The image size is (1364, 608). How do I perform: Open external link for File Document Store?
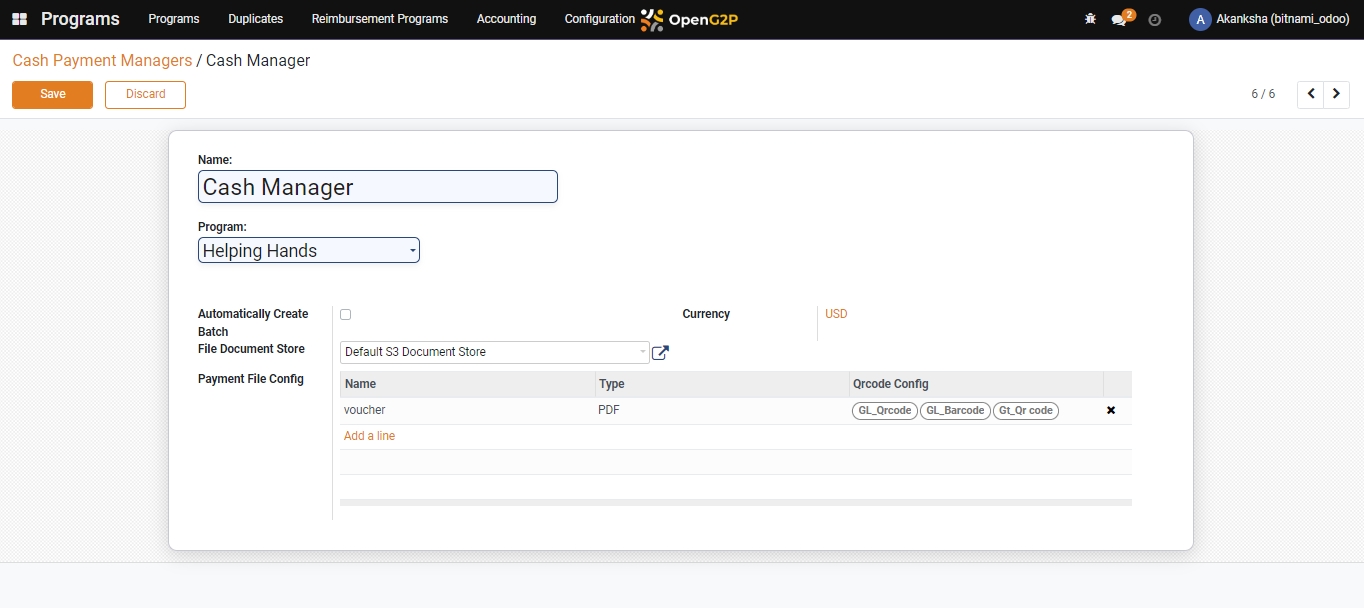tap(660, 352)
